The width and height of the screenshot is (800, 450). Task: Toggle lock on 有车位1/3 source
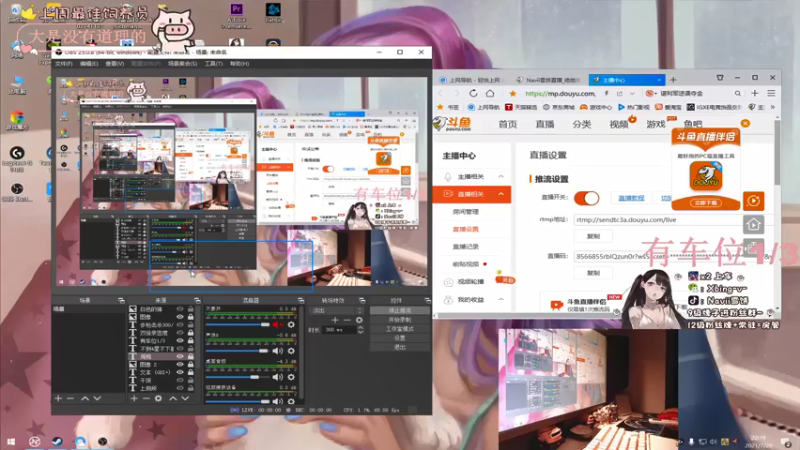[x=190, y=340]
